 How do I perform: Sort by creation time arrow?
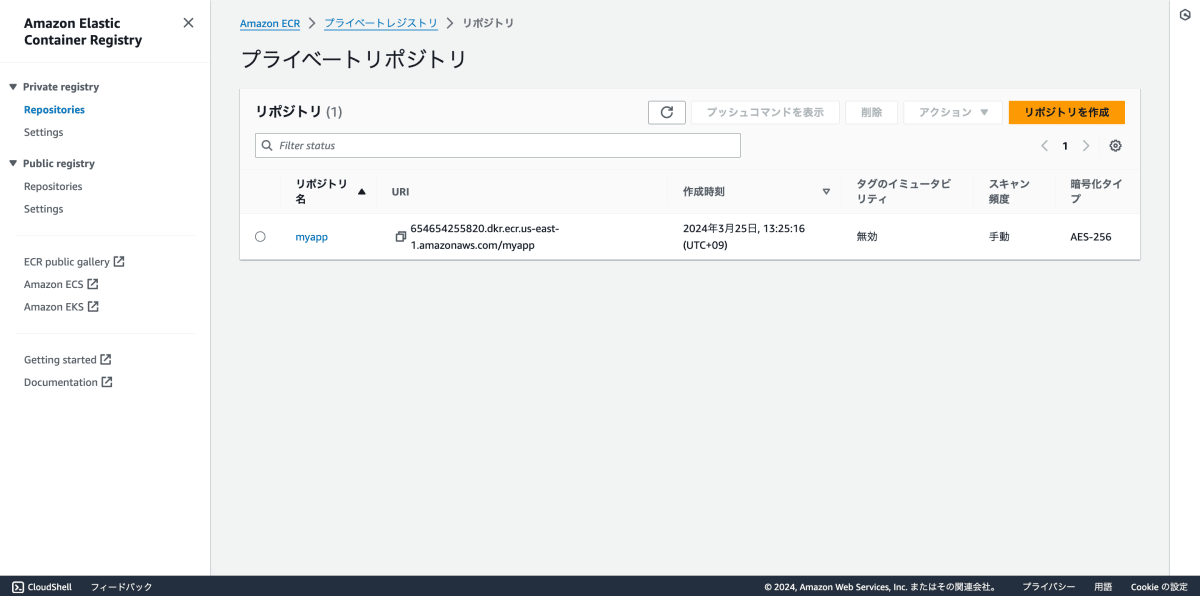826,191
